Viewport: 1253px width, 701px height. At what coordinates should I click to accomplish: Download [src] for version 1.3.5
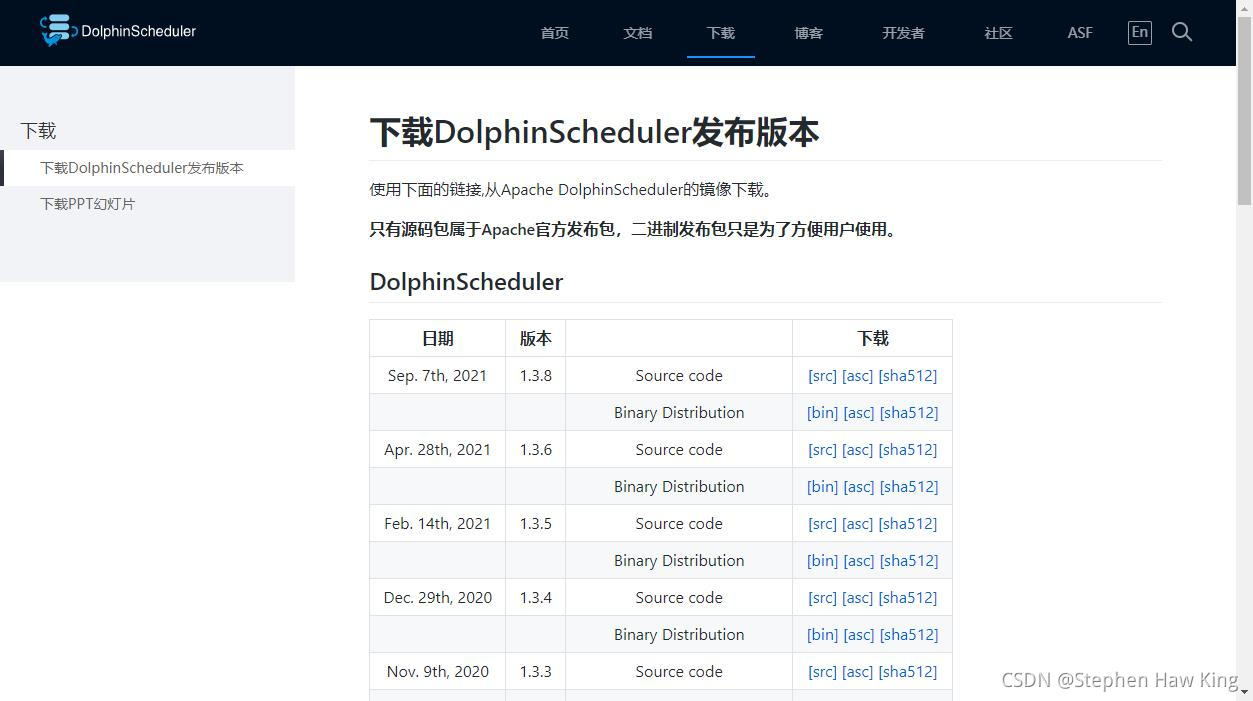[x=823, y=524]
